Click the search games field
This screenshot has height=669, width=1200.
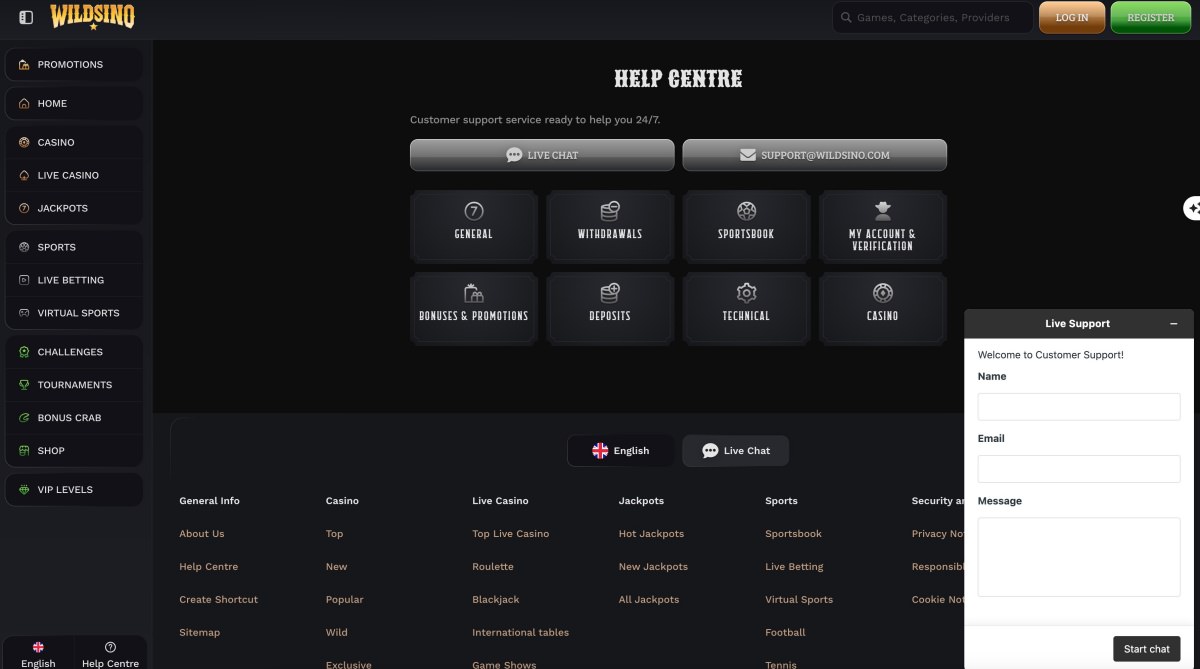coord(933,17)
